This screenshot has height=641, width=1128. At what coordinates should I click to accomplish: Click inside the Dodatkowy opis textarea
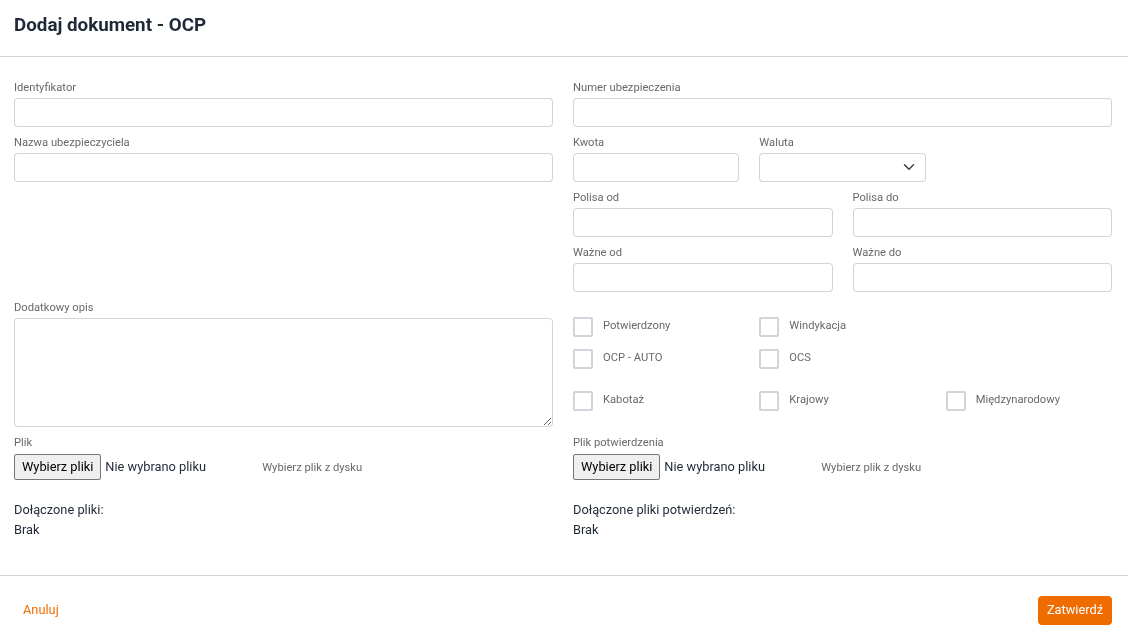[283, 372]
